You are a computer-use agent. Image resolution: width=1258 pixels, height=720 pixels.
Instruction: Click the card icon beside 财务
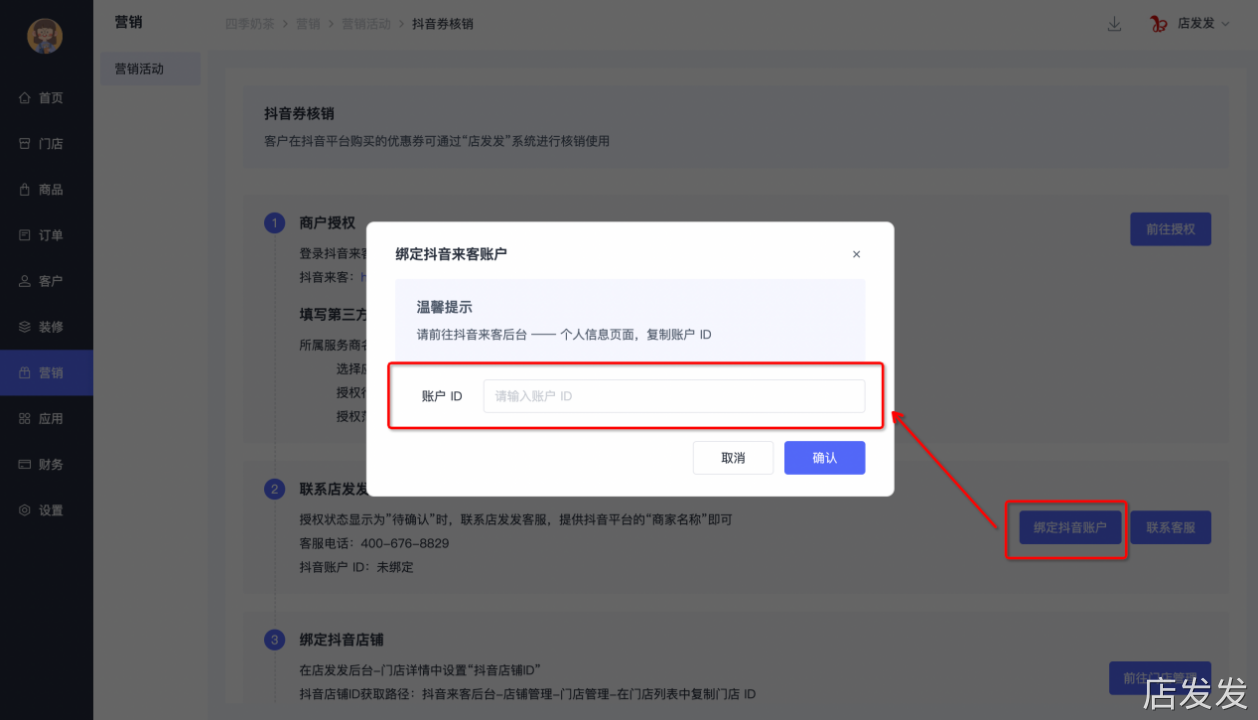[x=25, y=465]
